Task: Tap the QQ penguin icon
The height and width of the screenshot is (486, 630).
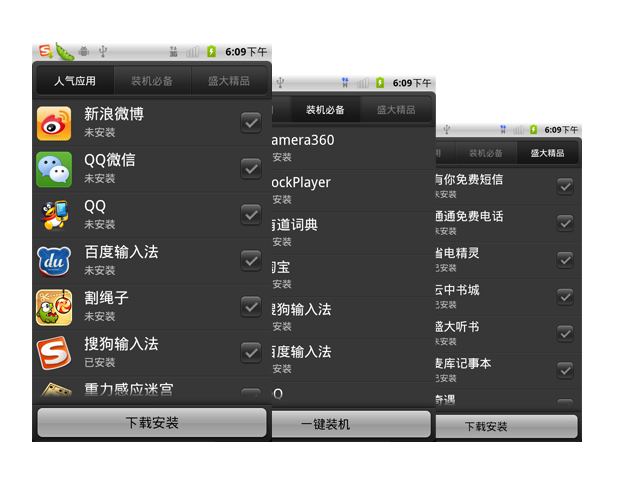Action: pyautogui.click(x=54, y=215)
